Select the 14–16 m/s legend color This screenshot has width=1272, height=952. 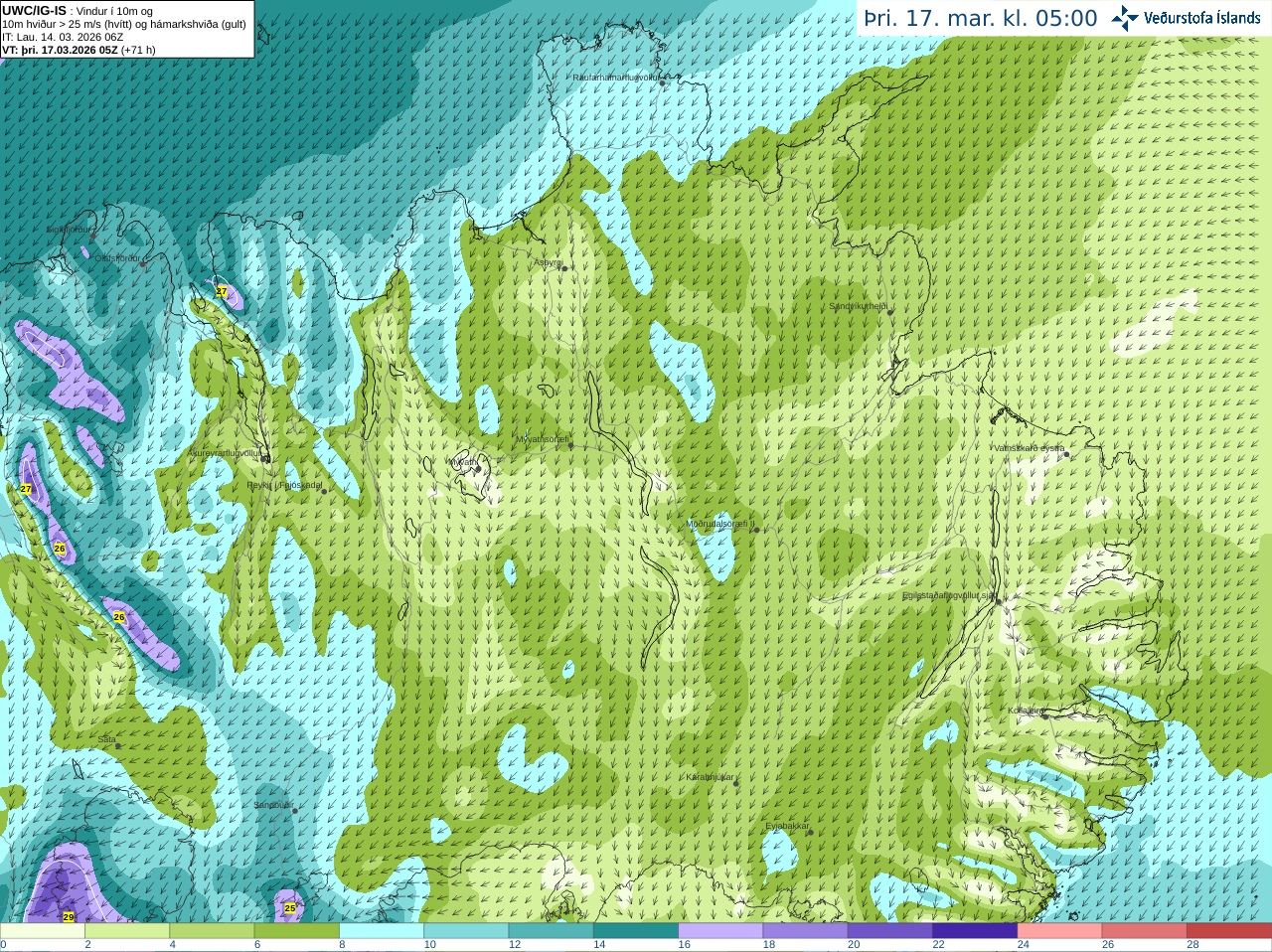[635, 931]
